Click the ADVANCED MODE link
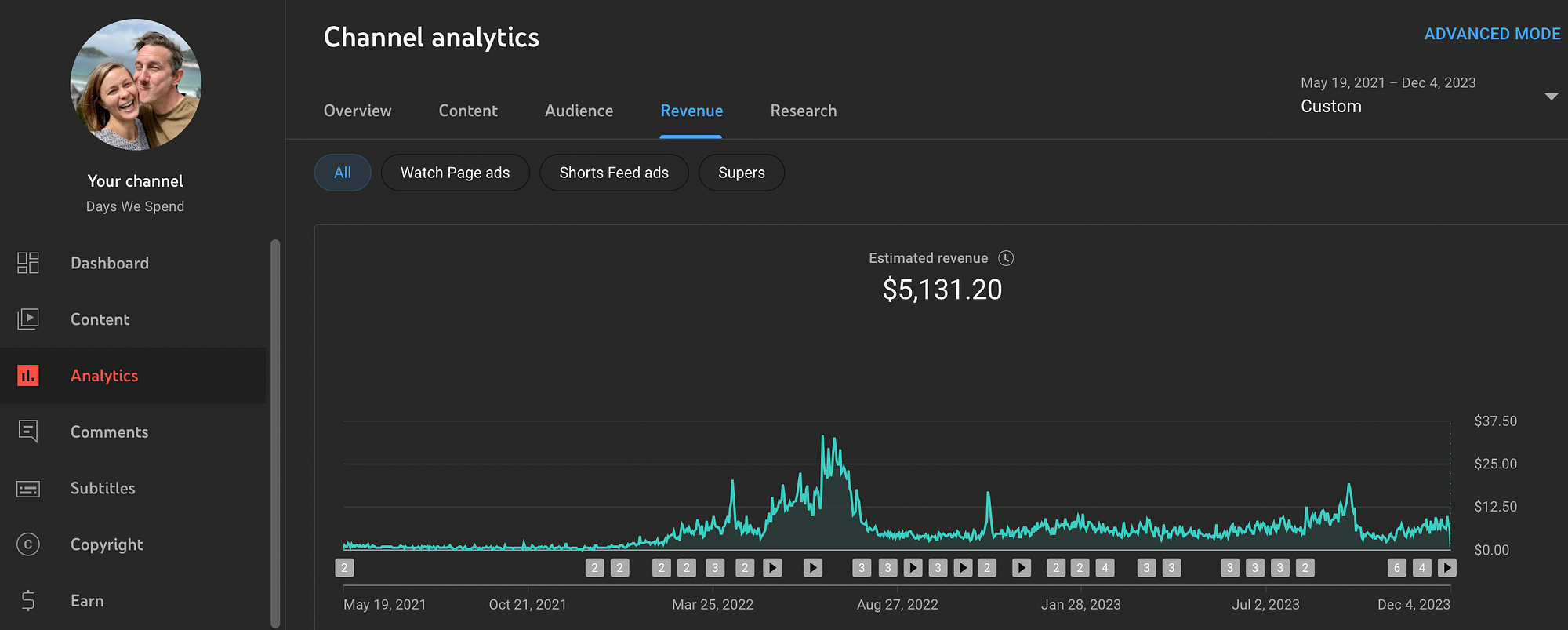 [x=1492, y=34]
